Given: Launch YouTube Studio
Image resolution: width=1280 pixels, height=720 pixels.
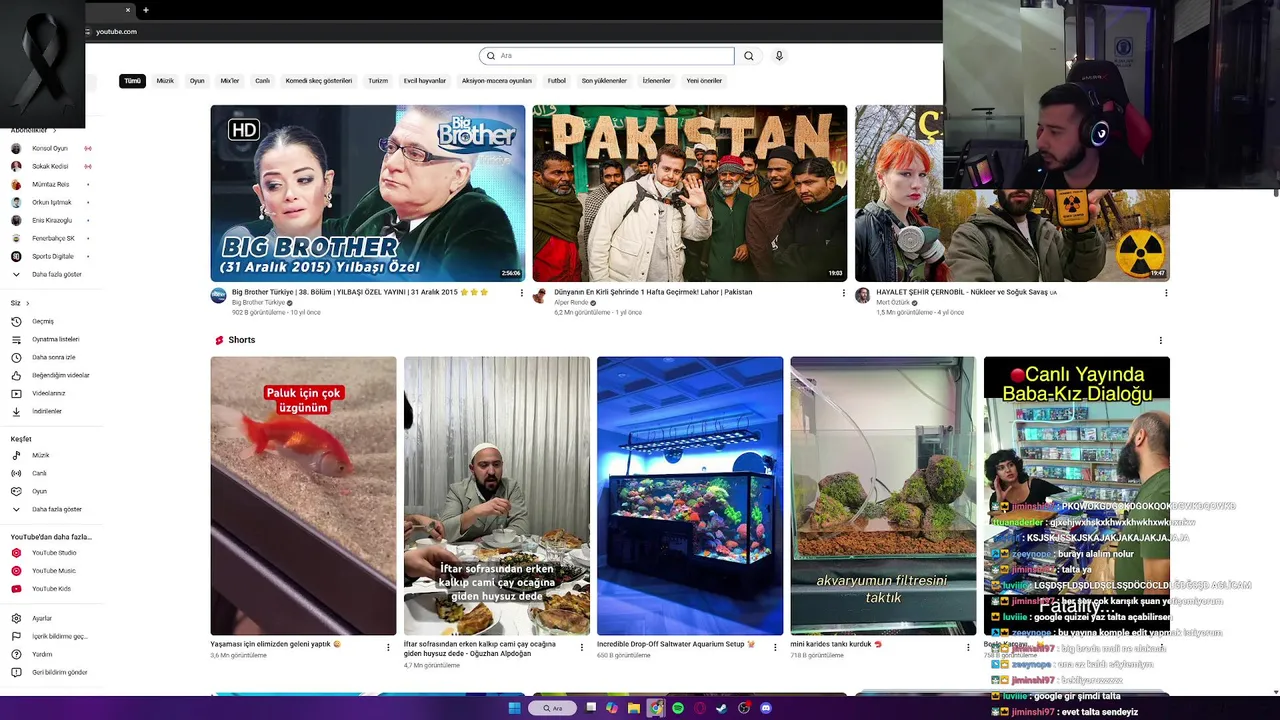Looking at the screenshot, I should point(53,552).
